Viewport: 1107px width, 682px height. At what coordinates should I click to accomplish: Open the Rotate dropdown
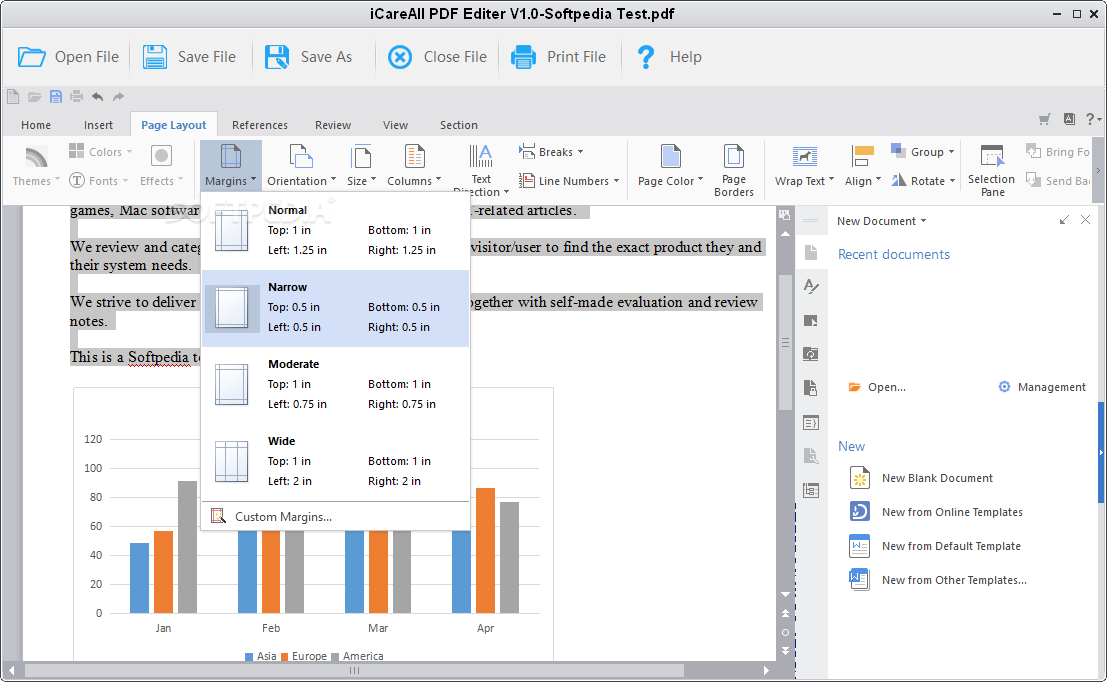[x=923, y=181]
